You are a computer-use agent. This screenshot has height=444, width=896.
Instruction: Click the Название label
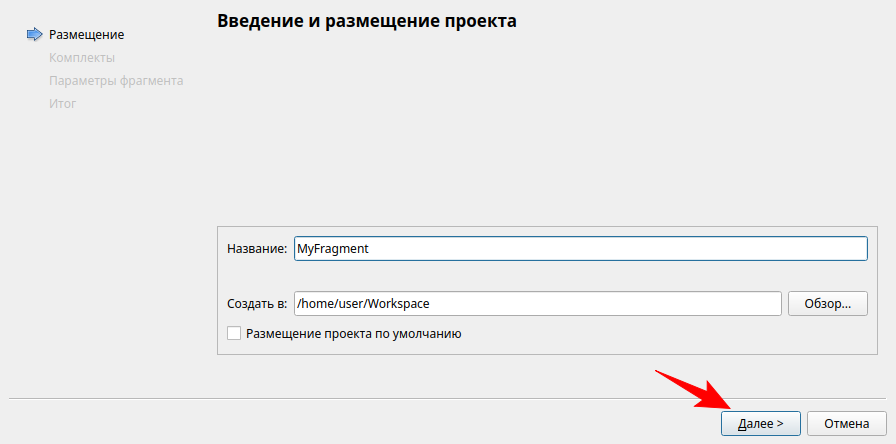pyautogui.click(x=257, y=249)
